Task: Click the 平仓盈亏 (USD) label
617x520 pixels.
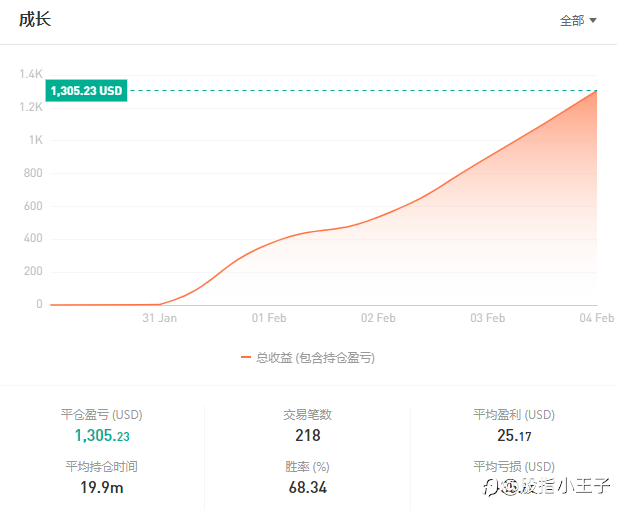Action: [x=102, y=415]
